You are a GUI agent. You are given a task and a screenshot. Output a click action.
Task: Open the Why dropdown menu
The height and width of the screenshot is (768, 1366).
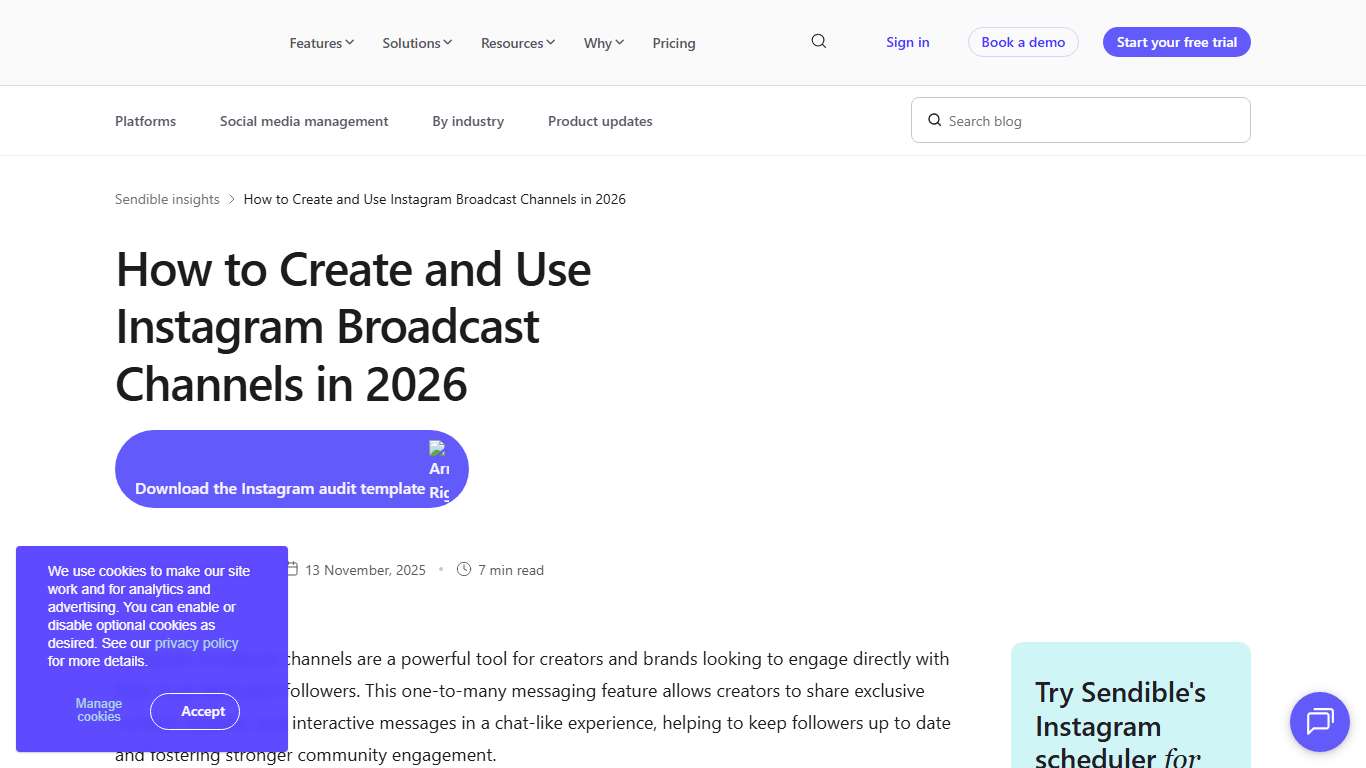click(x=602, y=43)
